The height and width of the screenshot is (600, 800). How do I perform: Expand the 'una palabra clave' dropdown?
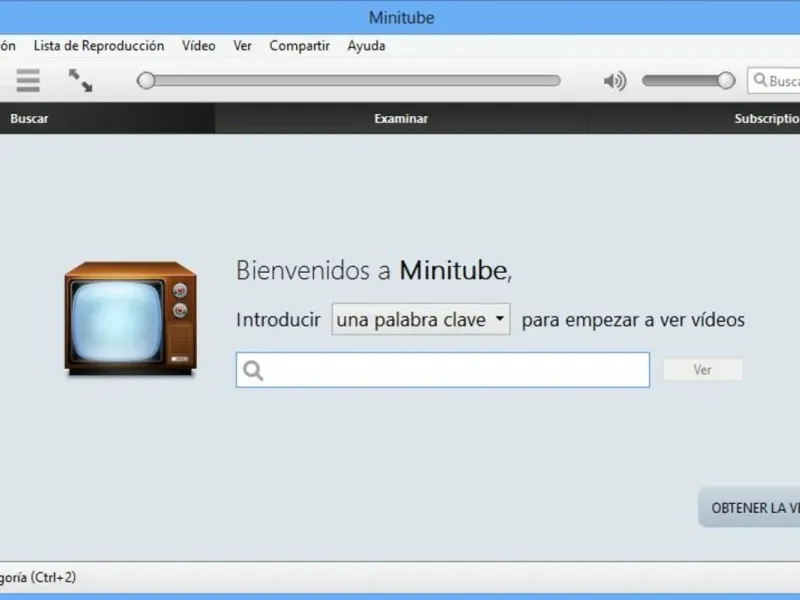(x=421, y=319)
